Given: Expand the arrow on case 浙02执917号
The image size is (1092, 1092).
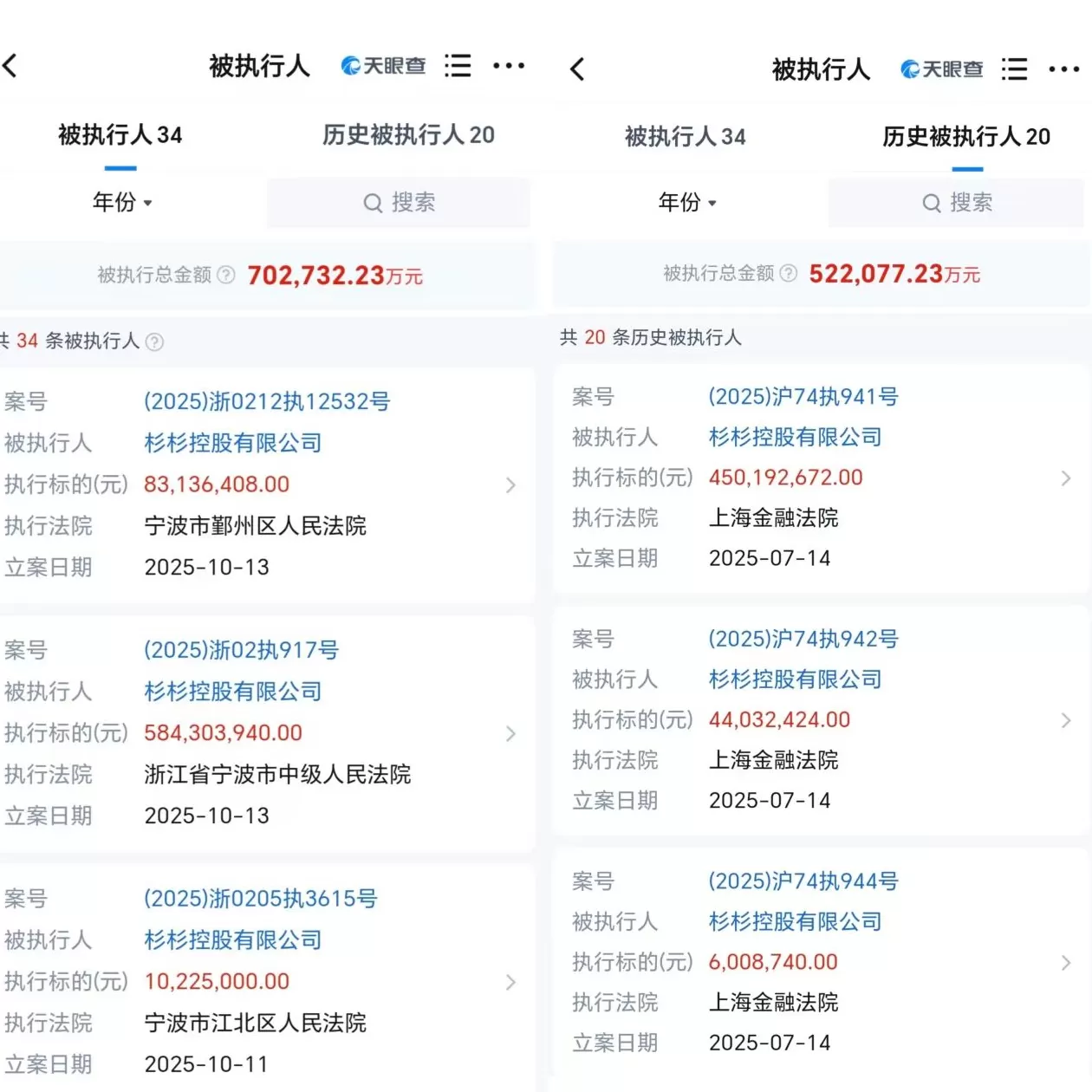Looking at the screenshot, I should (x=510, y=734).
